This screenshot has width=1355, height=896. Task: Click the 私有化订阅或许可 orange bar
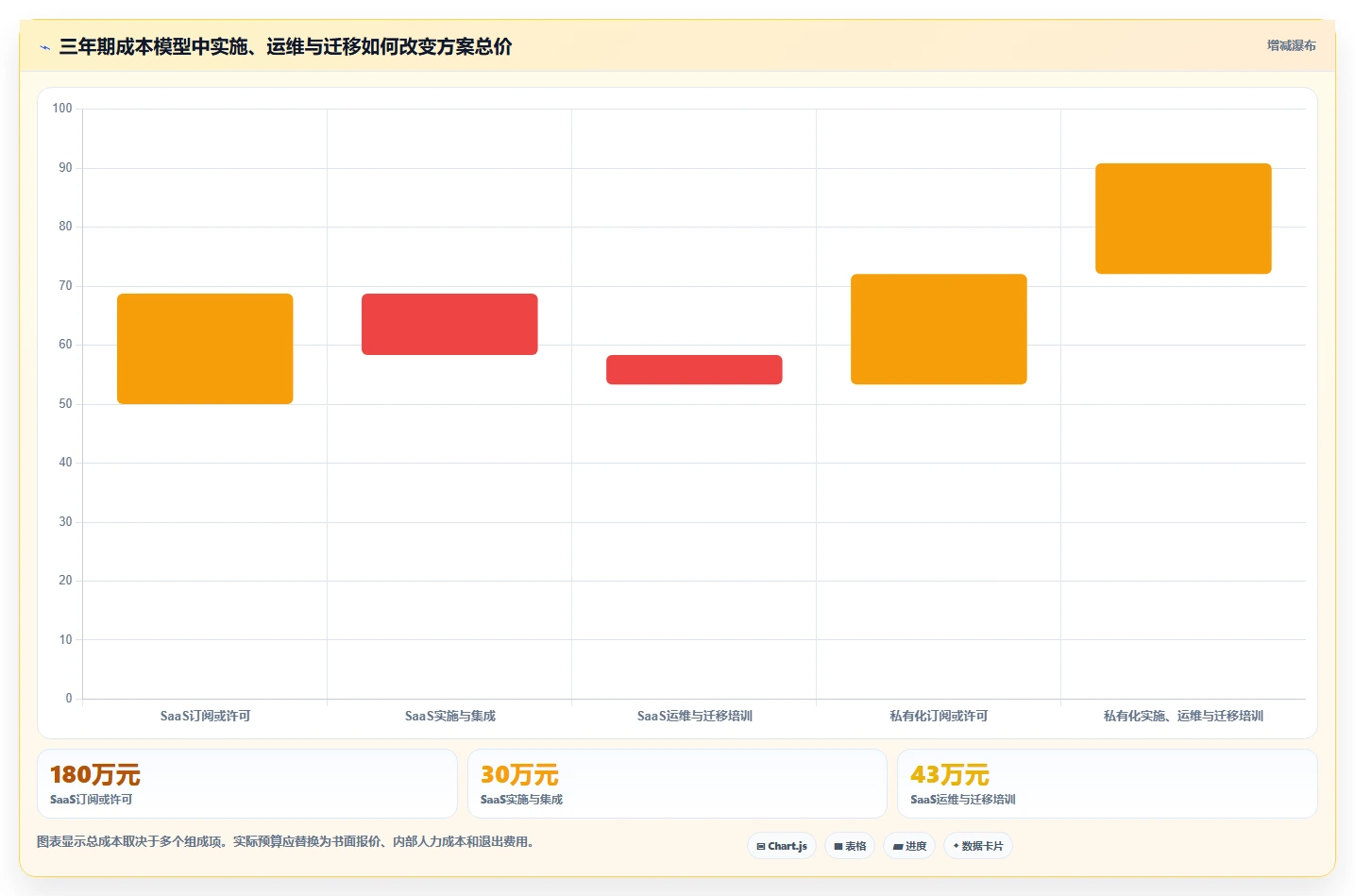coord(939,329)
